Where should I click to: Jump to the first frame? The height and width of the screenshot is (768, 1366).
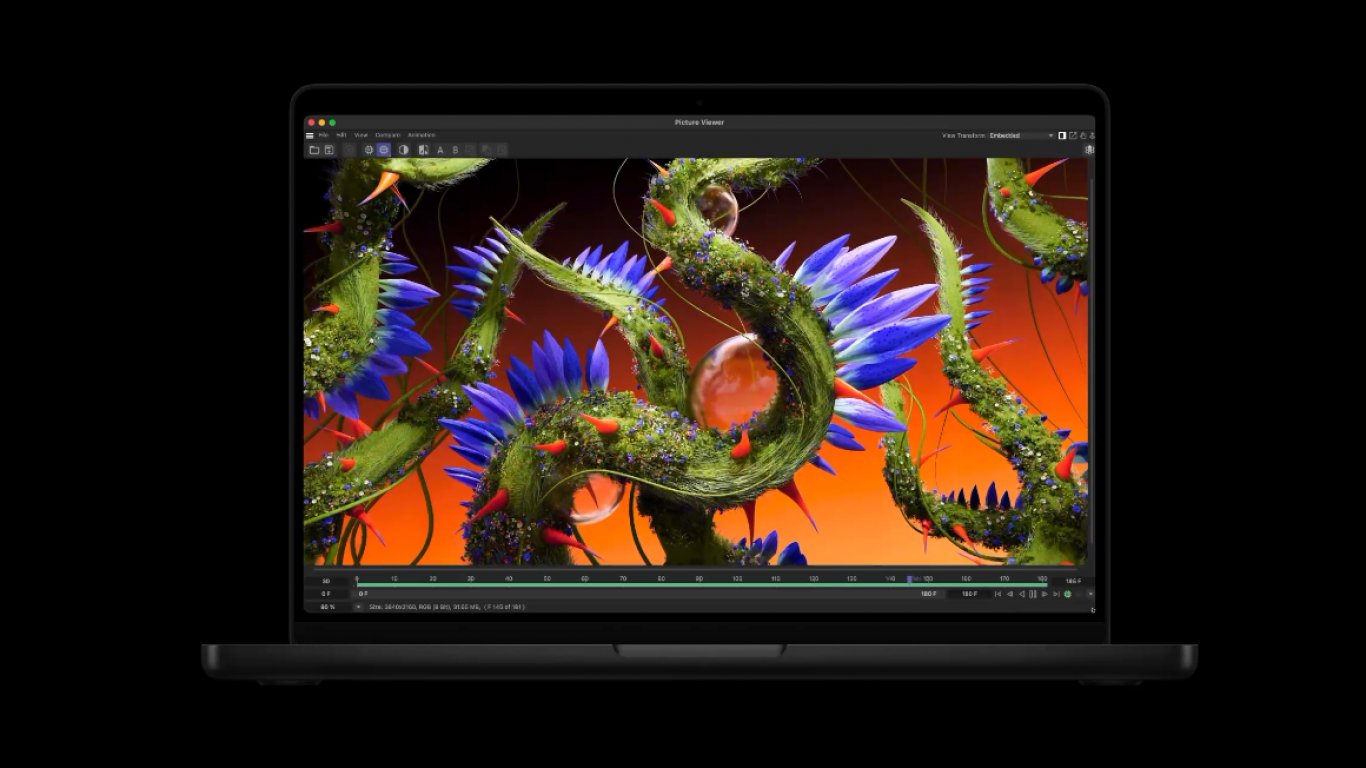tap(997, 594)
